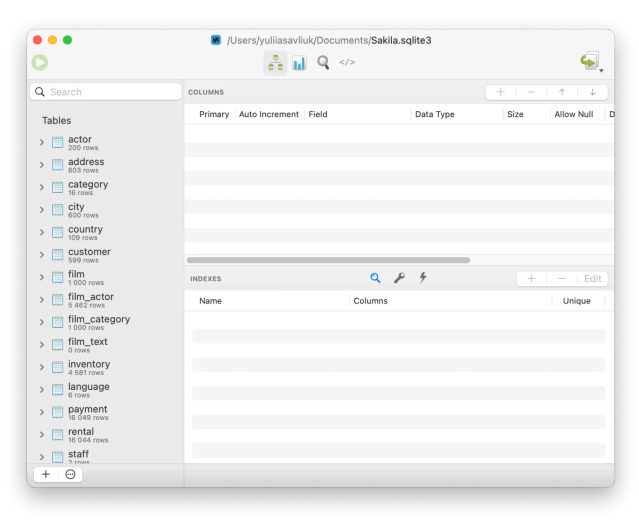Expand the film table
Screen dimensions: 639x526
42,277
